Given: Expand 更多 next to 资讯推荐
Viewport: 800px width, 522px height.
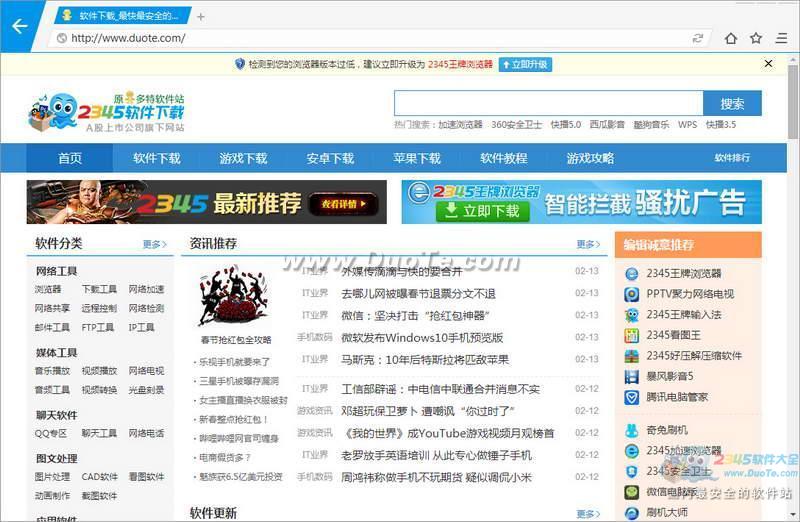Looking at the screenshot, I should 588,244.
